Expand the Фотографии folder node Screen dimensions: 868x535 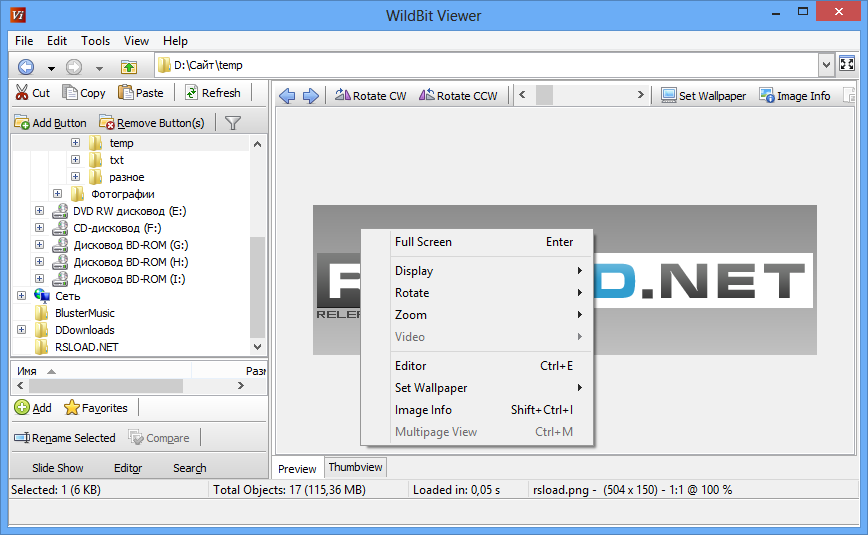point(58,194)
